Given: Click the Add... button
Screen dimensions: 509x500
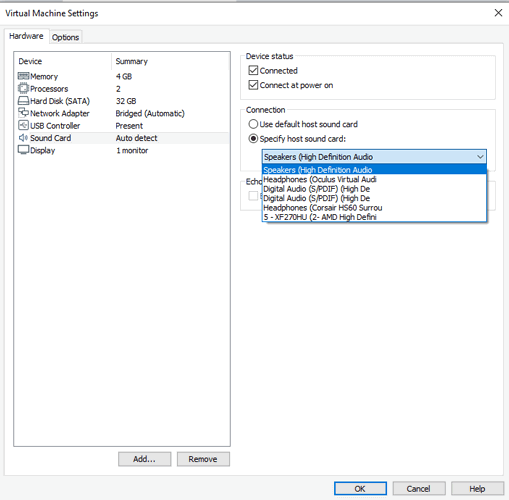Looking at the screenshot, I should (x=144, y=459).
